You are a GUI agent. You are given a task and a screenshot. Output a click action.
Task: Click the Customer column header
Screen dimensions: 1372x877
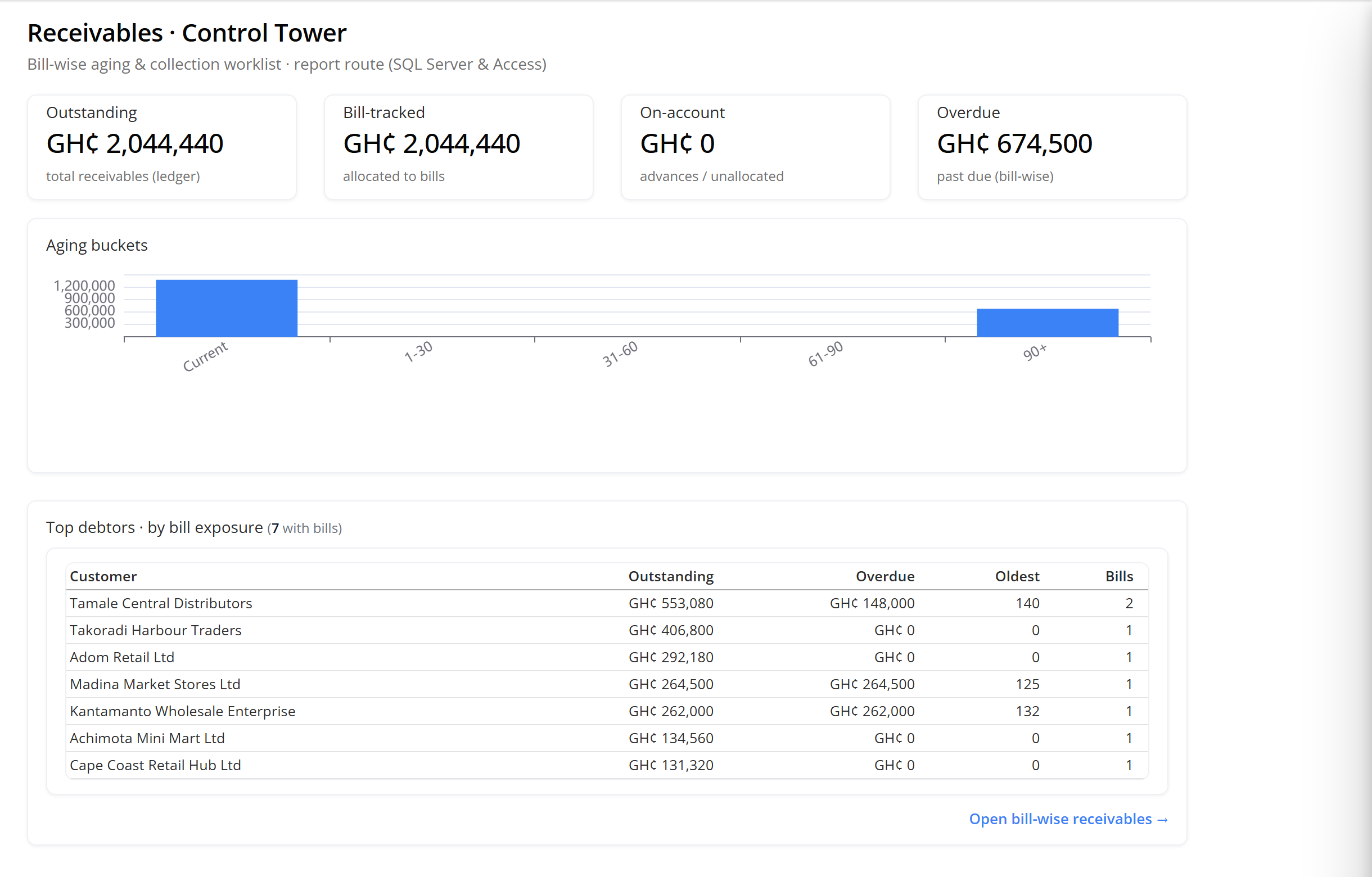click(103, 576)
